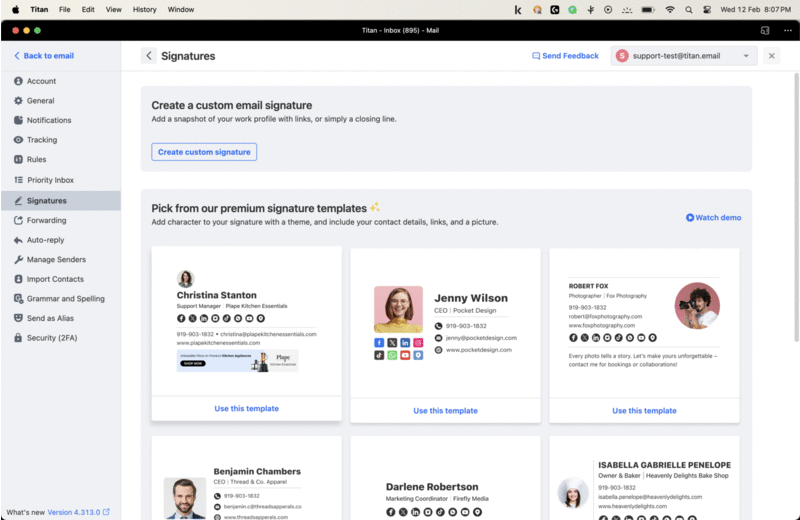Viewport: 800px width, 520px height.
Task: Open Auto-reply settings
Action: (46, 240)
